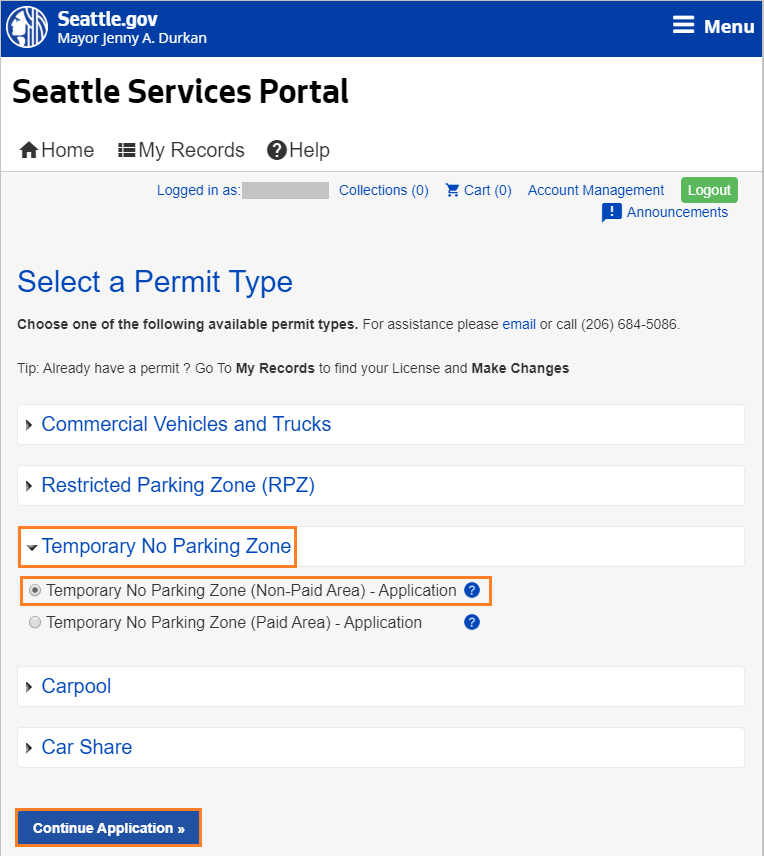
Task: Click help icon beside Paid Area application
Action: pyautogui.click(x=472, y=622)
